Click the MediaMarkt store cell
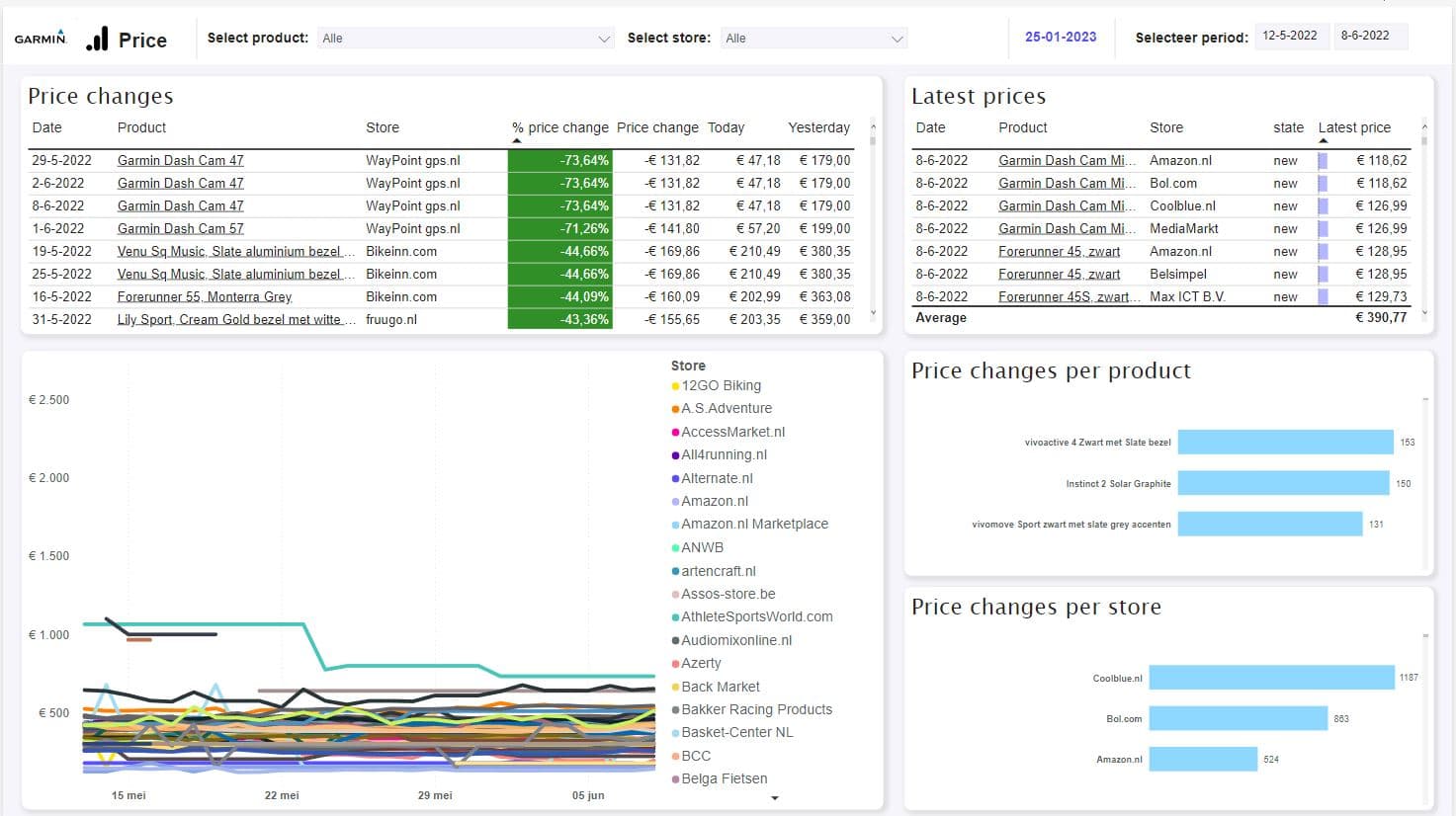 point(1184,228)
